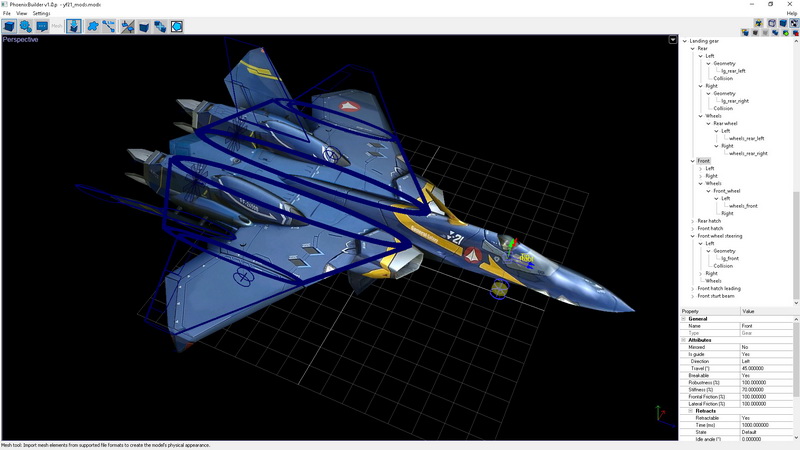Toggle the Mirrored property value
800x450 pixels.
768,347
